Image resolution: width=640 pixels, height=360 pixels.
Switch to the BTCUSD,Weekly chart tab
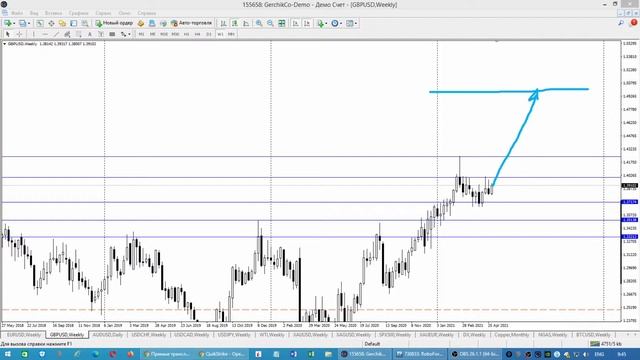(x=593, y=335)
